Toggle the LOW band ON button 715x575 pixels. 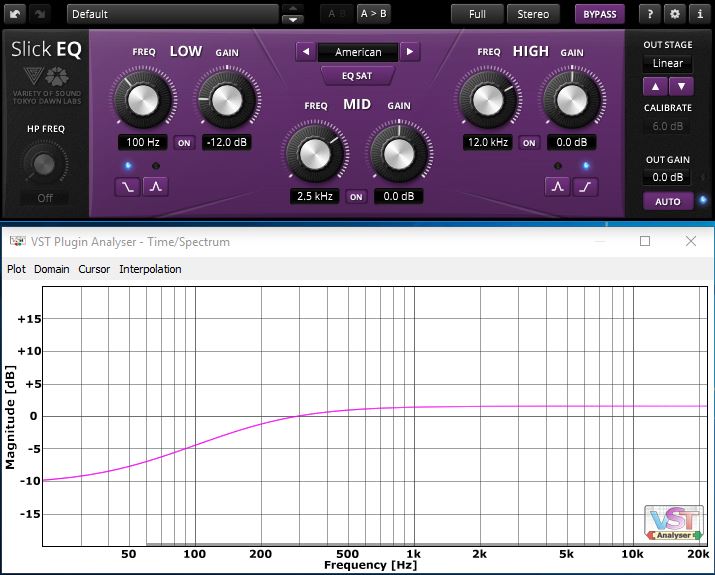pos(184,143)
